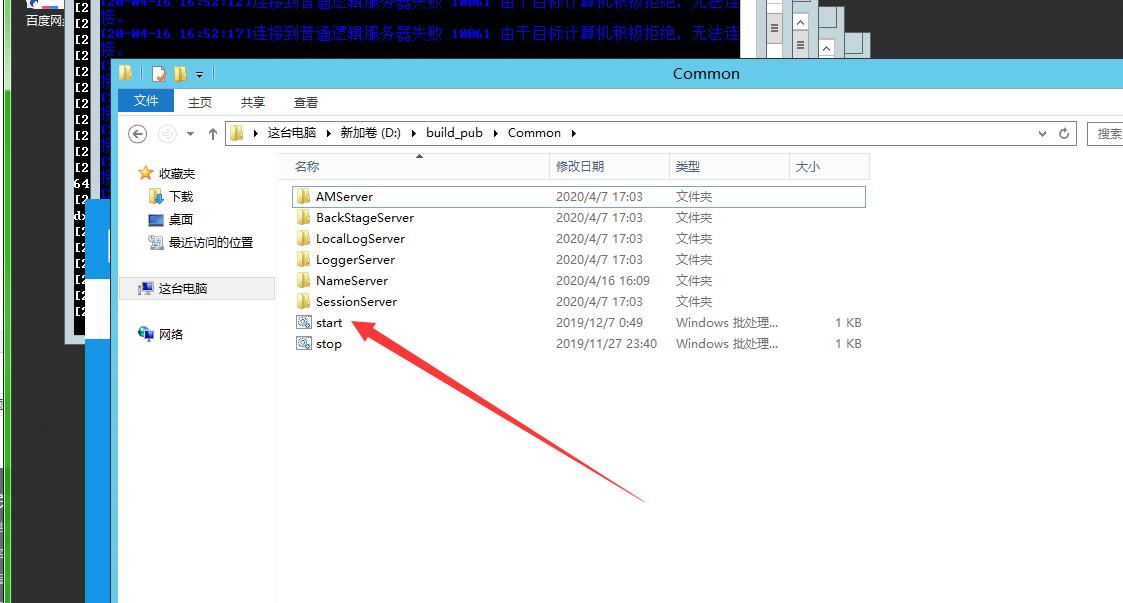The image size is (1123, 603).
Task: Click the Back navigation arrow
Action: coord(138,133)
